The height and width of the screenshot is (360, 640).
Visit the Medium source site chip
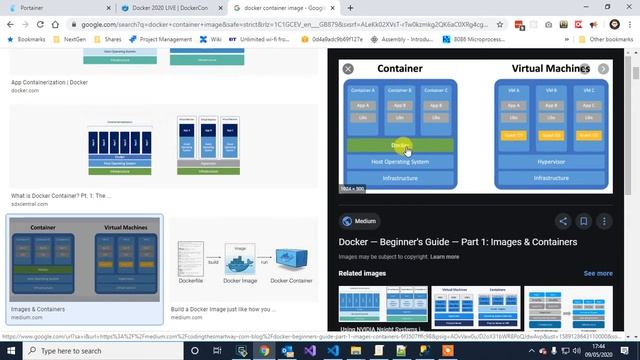coord(359,221)
